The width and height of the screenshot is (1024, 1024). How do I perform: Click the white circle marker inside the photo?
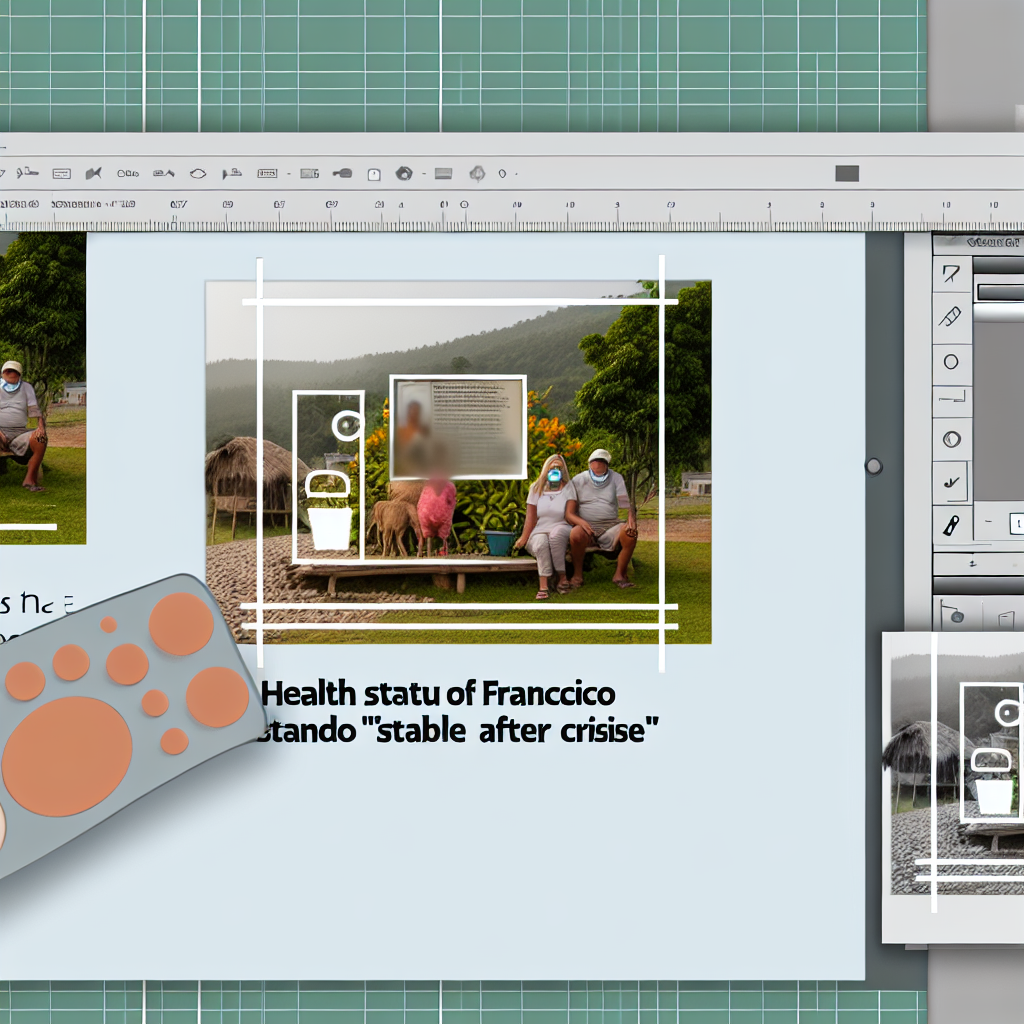[347, 427]
